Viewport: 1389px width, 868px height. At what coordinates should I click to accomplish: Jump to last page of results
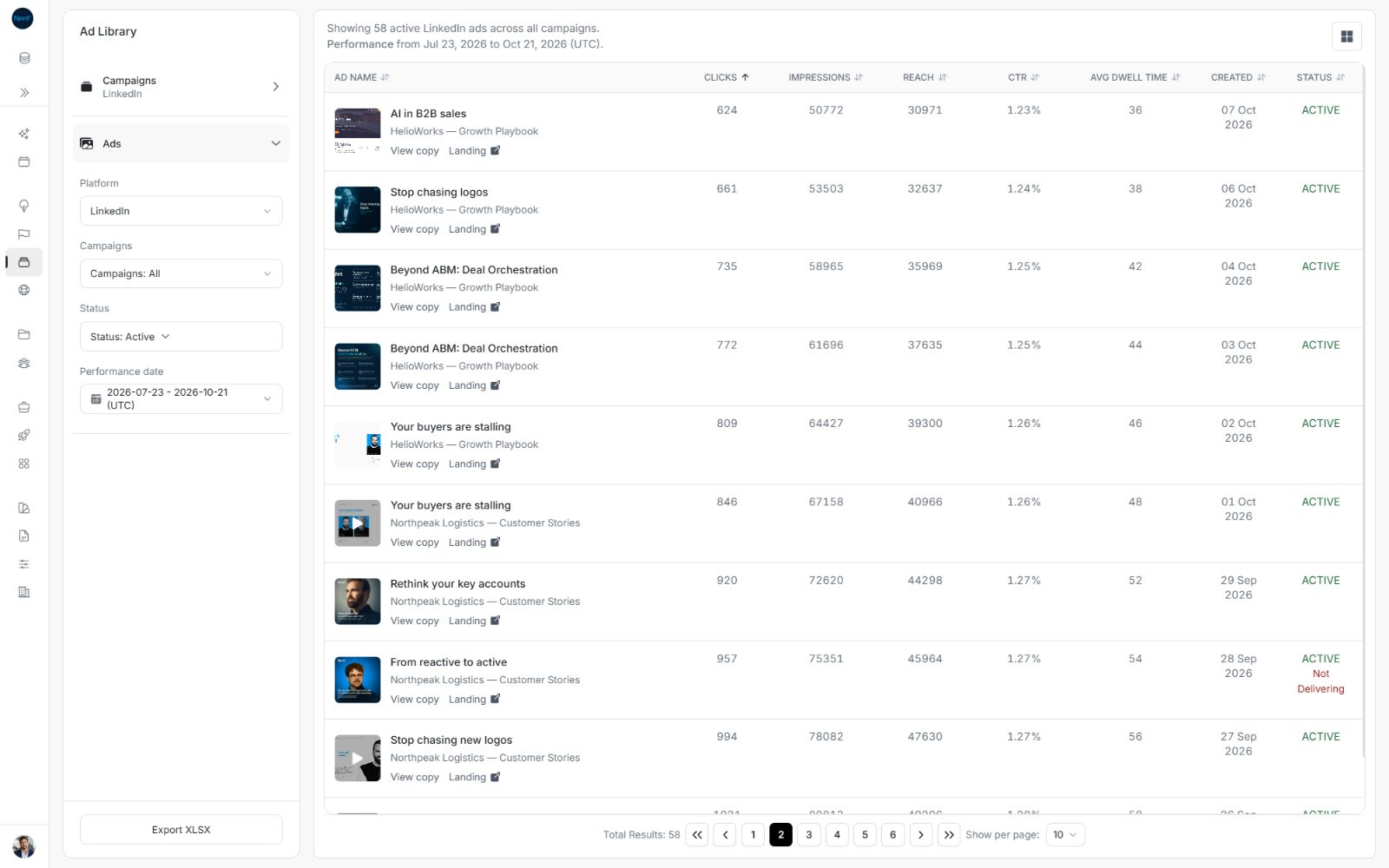pyautogui.click(x=949, y=835)
